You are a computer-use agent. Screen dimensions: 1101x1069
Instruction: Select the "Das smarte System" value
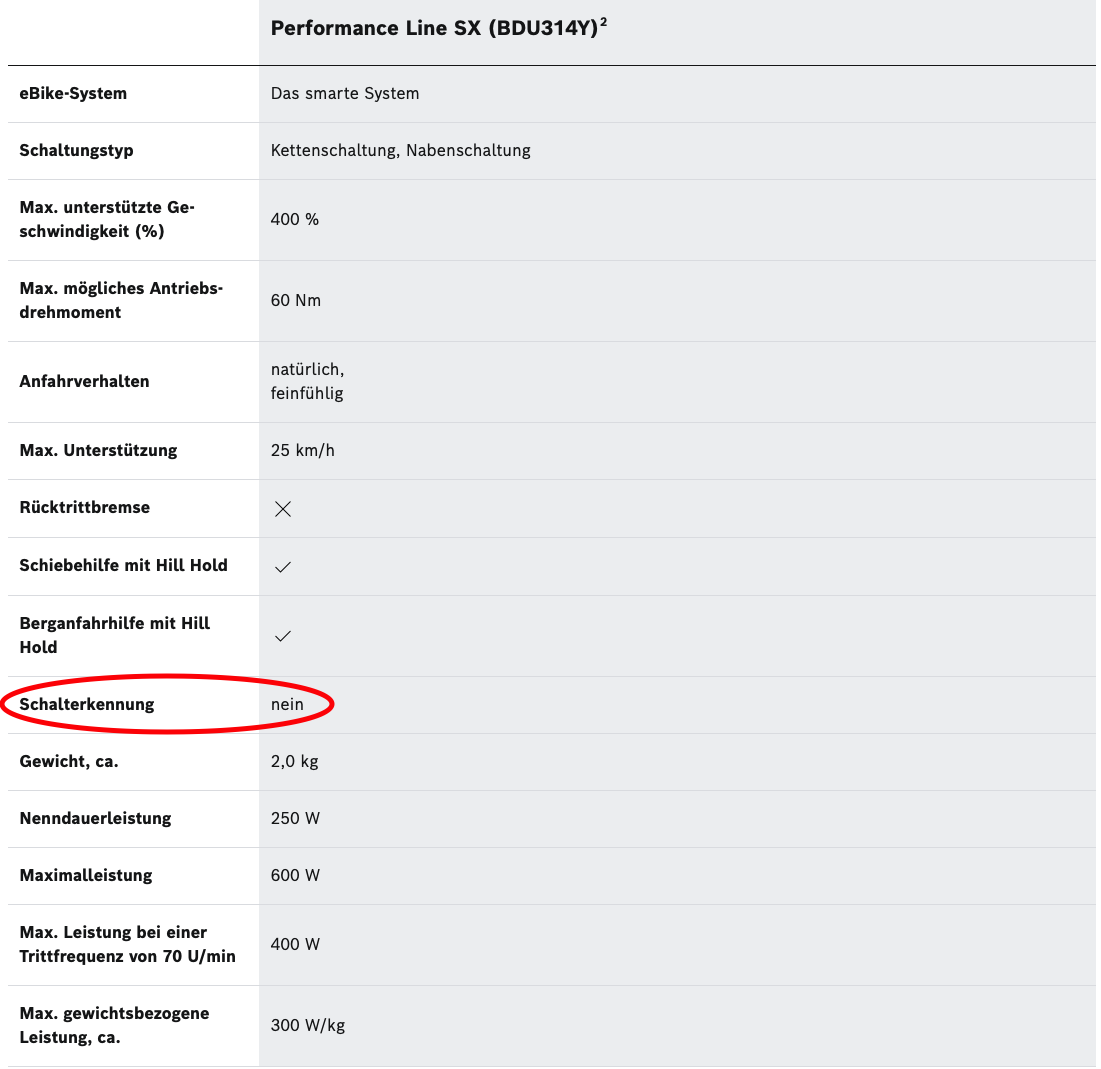pyautogui.click(x=345, y=94)
